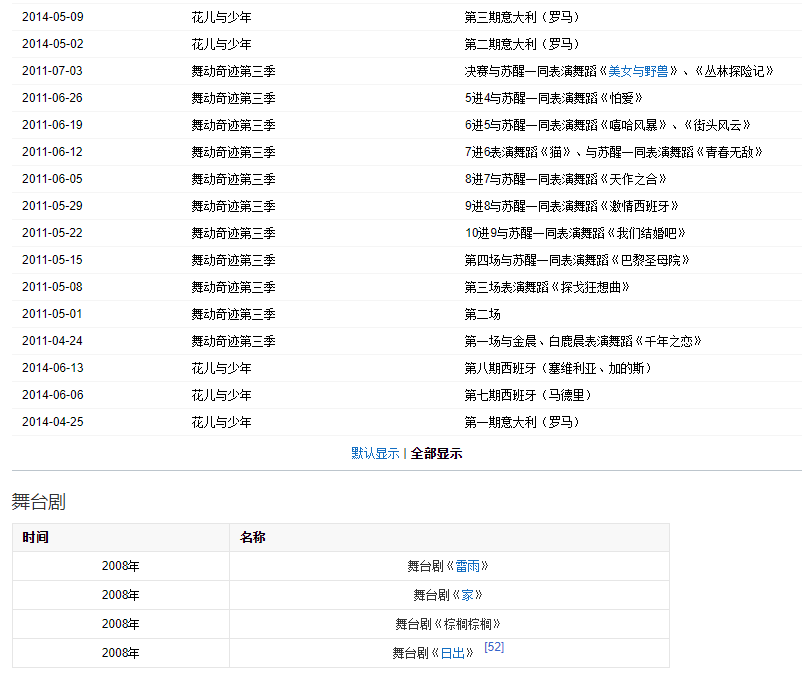Open the 日出 stage play link
The image size is (807, 678).
pyautogui.click(x=452, y=654)
